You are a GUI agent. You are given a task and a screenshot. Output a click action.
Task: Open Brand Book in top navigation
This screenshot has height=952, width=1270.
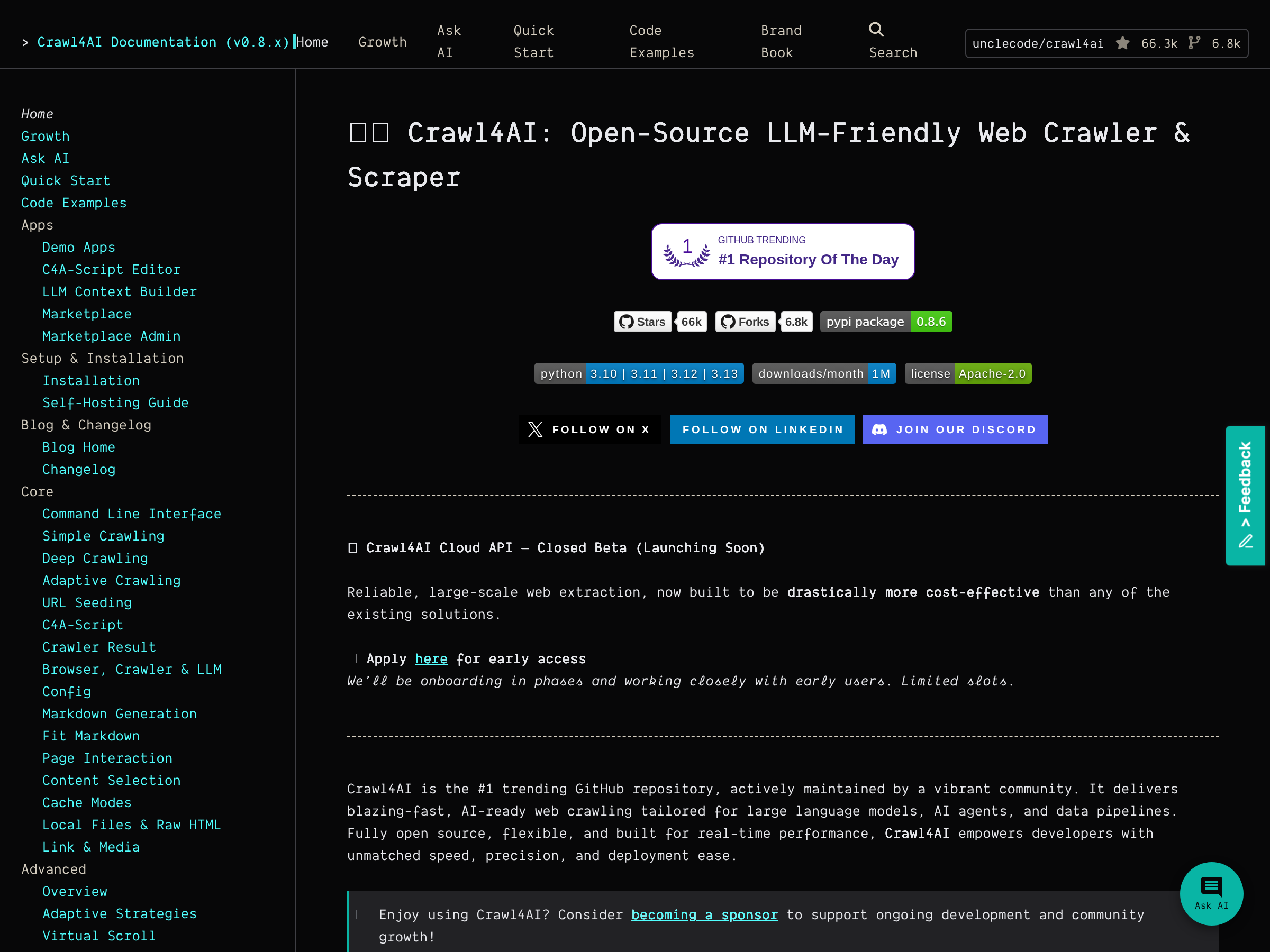pos(781,41)
